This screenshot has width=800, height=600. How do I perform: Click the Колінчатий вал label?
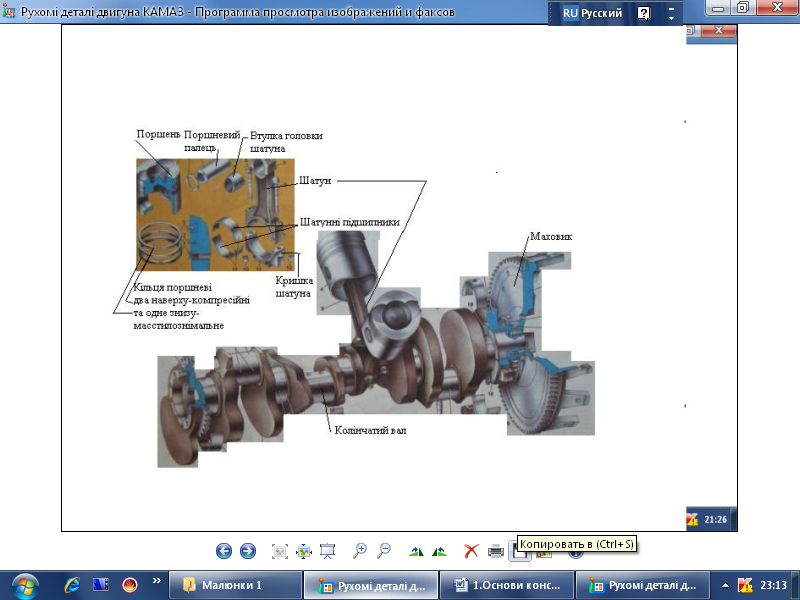(x=370, y=430)
